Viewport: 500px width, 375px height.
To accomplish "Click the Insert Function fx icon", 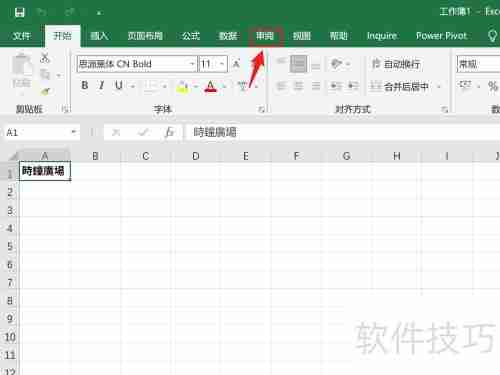I will pos(169,133).
